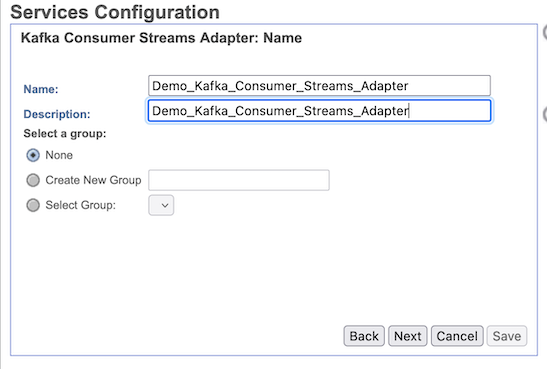This screenshot has width=547, height=369.
Task: Enable the Select Group radio button
Action: (33, 205)
